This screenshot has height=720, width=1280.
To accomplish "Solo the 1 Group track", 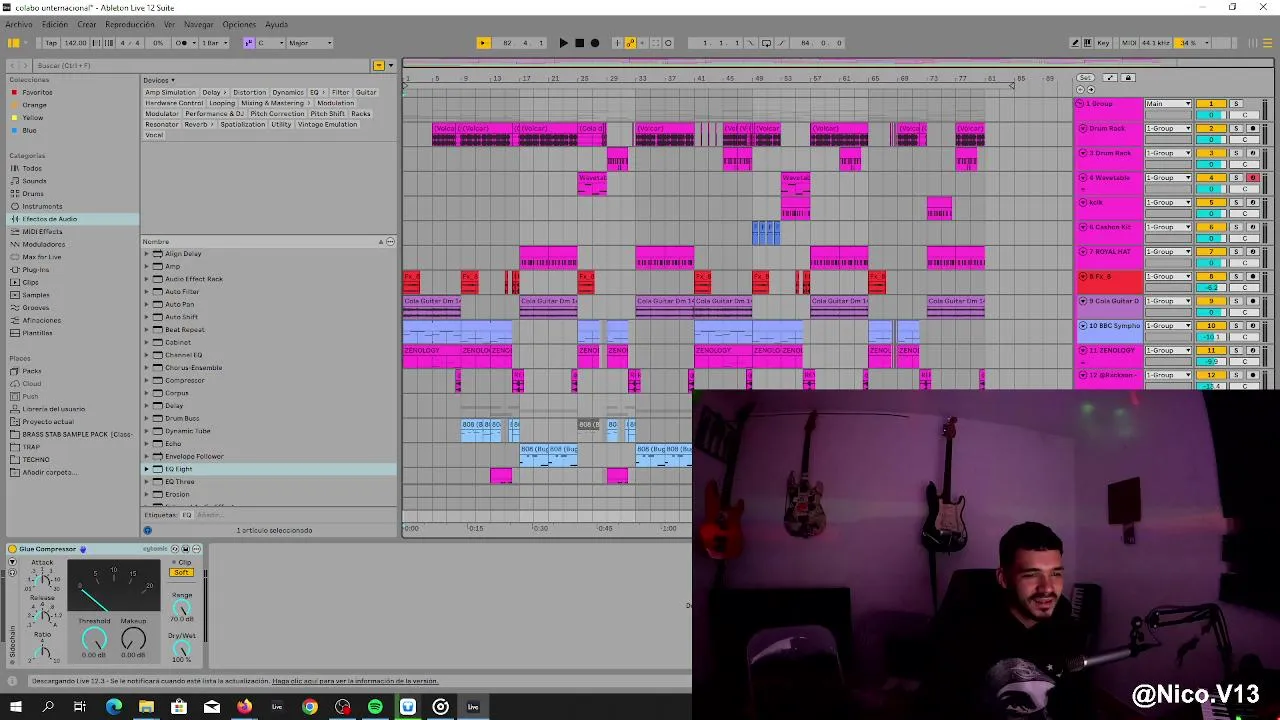I will coord(1235,104).
